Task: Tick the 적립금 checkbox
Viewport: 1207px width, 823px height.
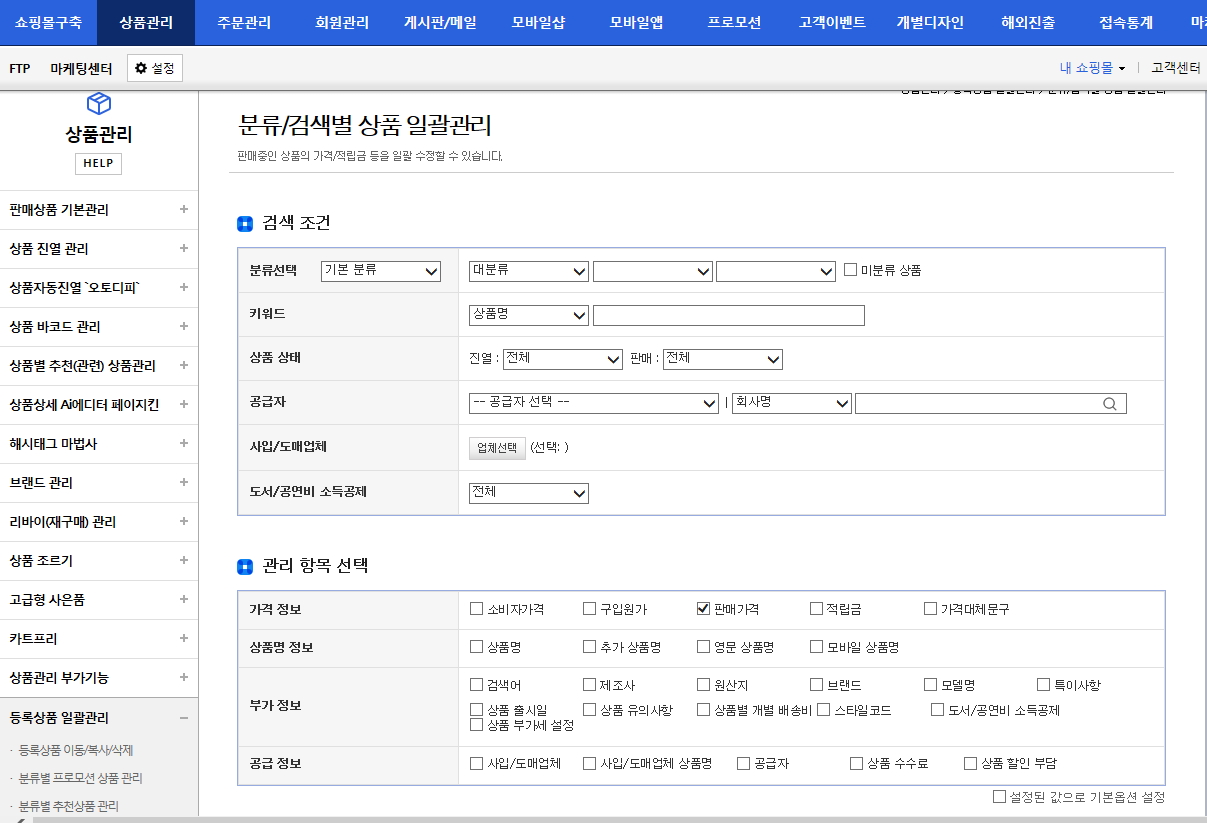Action: pos(817,608)
